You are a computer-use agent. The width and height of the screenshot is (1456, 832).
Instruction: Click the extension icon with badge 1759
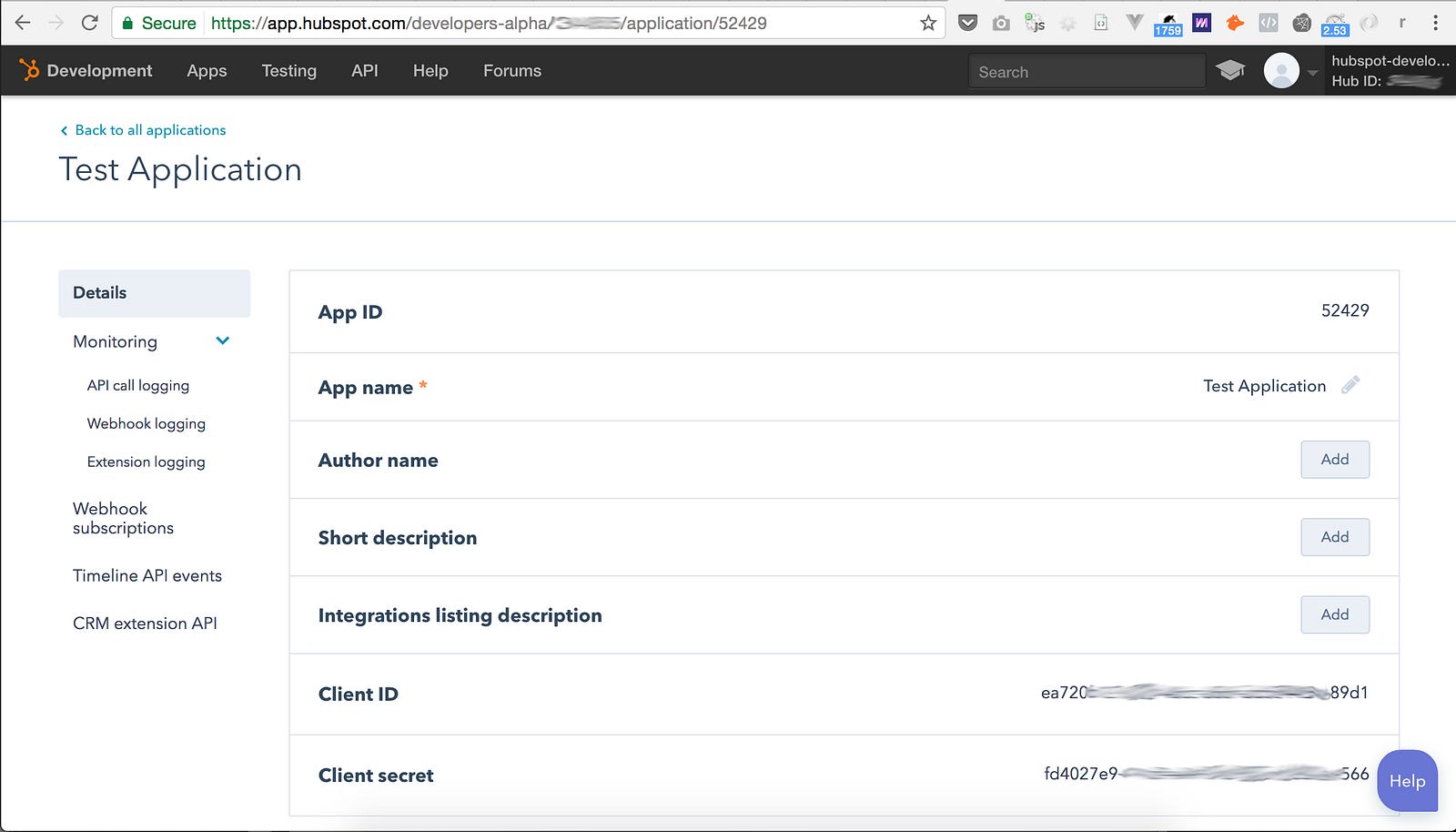1168,25
